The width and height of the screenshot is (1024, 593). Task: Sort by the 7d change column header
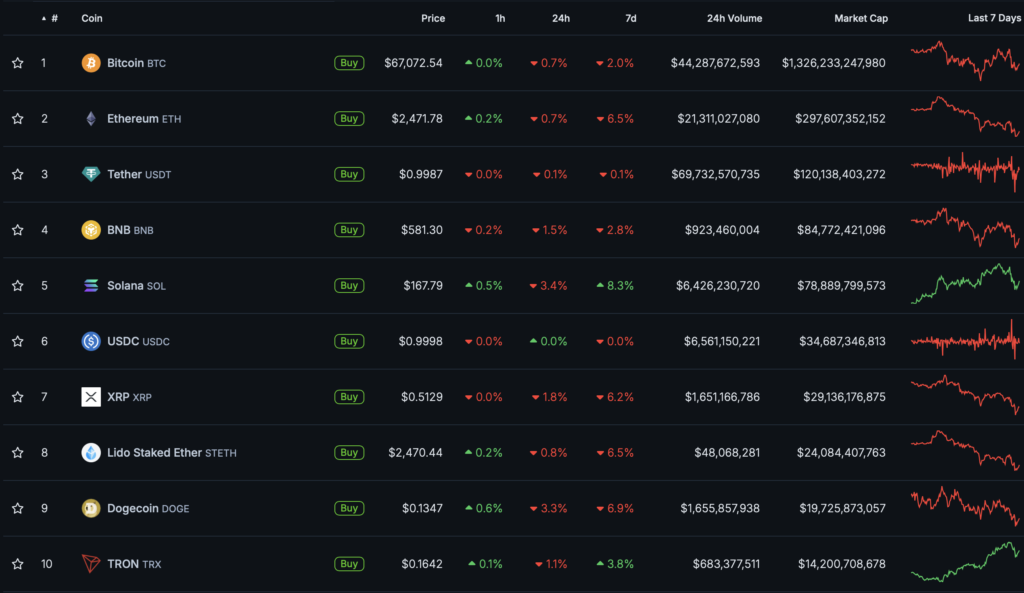(629, 18)
